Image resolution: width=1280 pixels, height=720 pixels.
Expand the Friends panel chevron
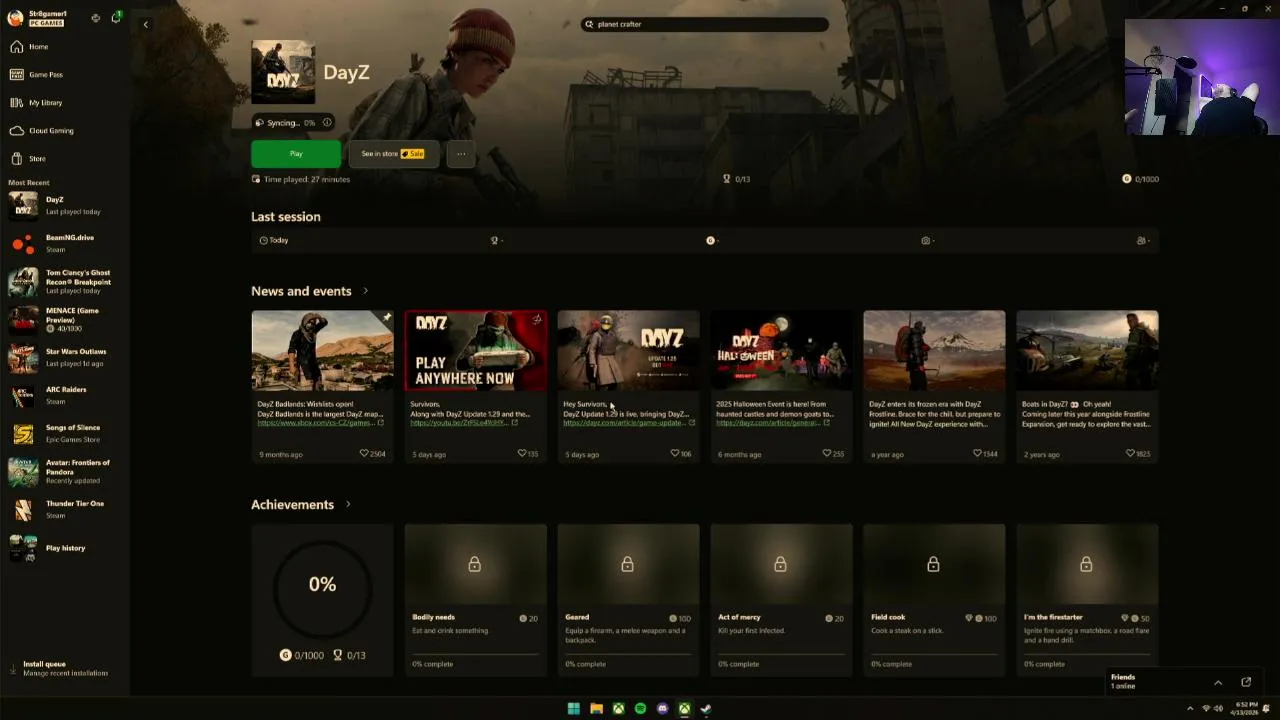(x=1218, y=682)
